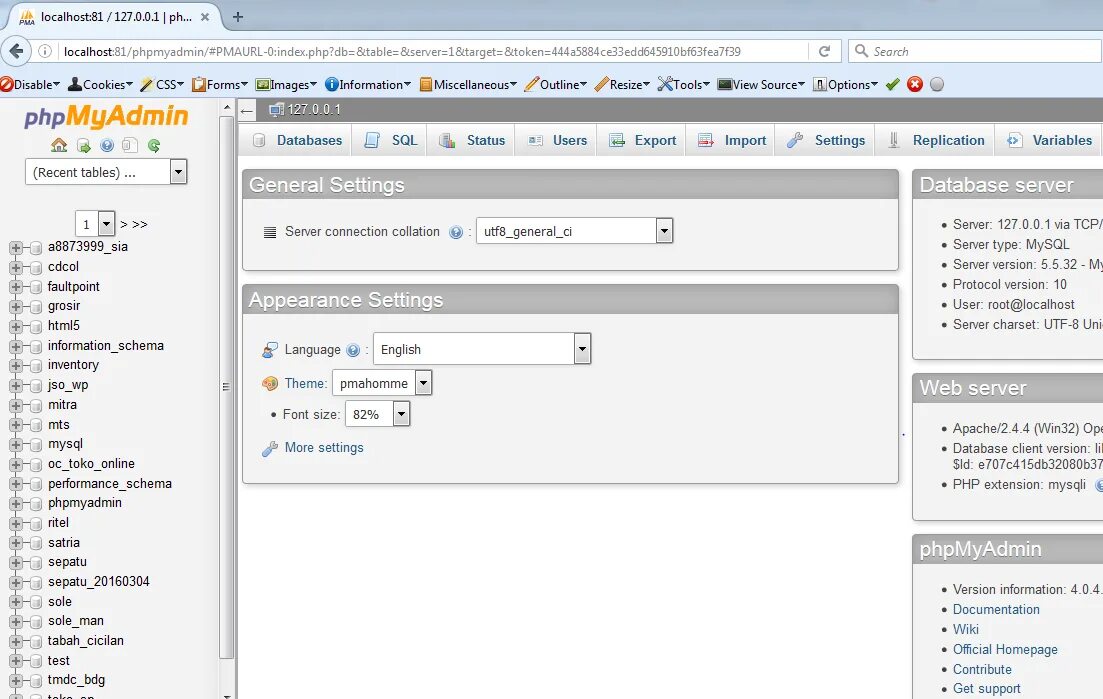Open the CSS menu in developer toolbar
Image resolution: width=1103 pixels, height=699 pixels.
point(162,84)
